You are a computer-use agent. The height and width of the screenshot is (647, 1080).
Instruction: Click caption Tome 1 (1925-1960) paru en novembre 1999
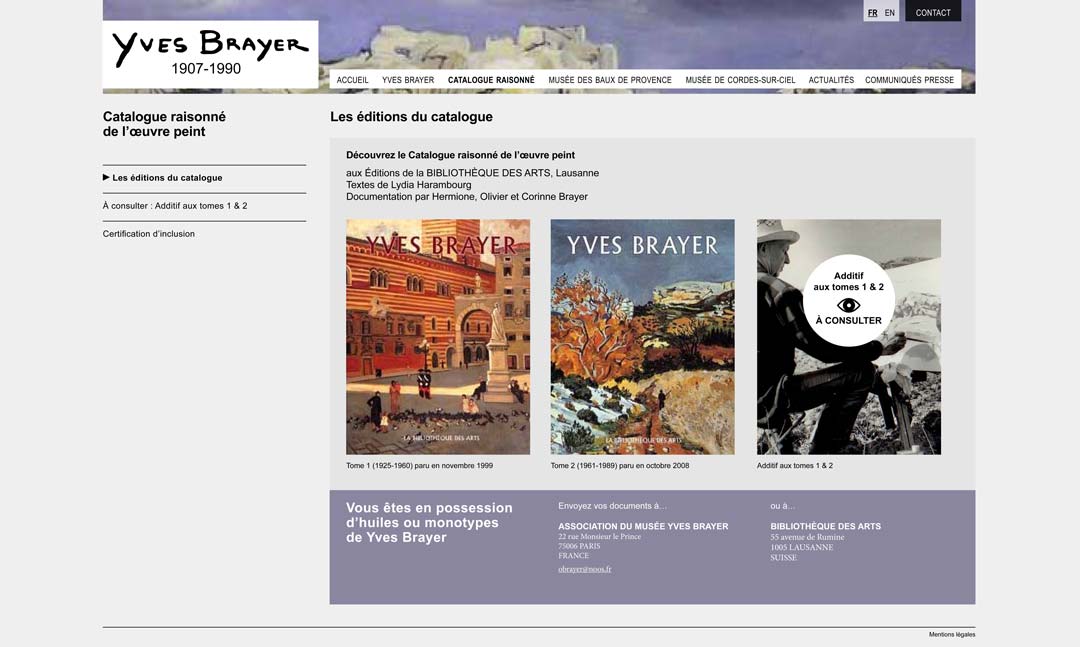tap(419, 466)
